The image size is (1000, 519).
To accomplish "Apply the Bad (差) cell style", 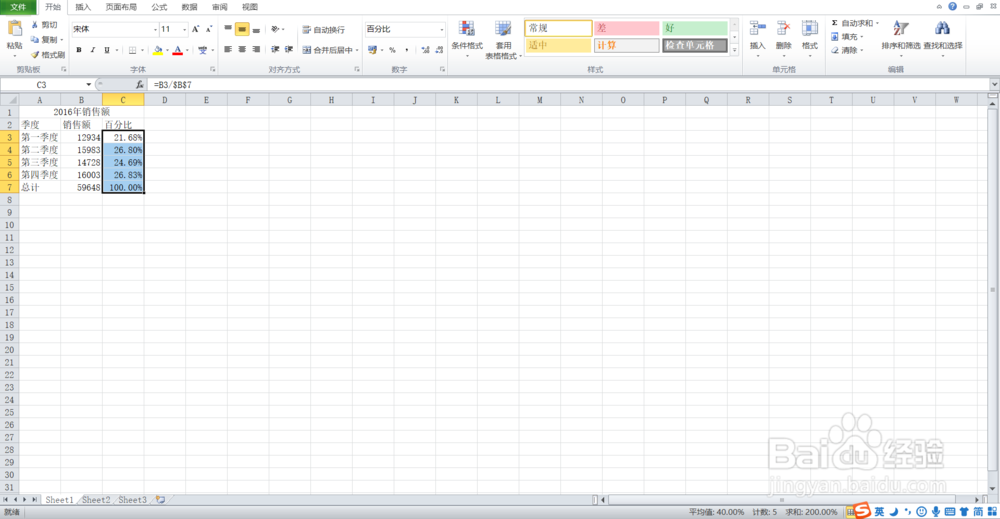I will pos(626,28).
